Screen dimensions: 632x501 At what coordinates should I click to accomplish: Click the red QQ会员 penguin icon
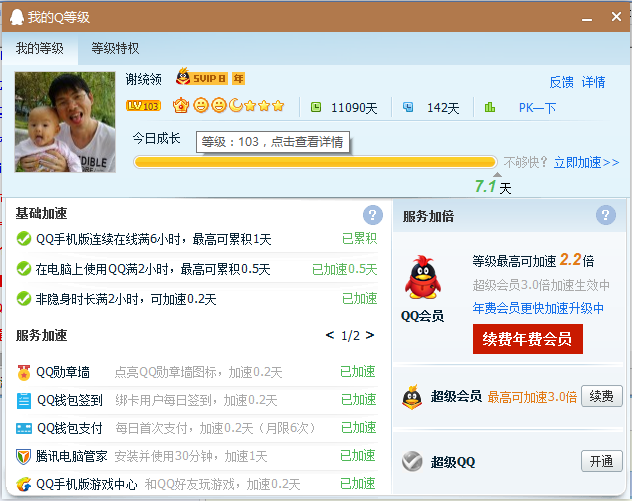tap(422, 277)
